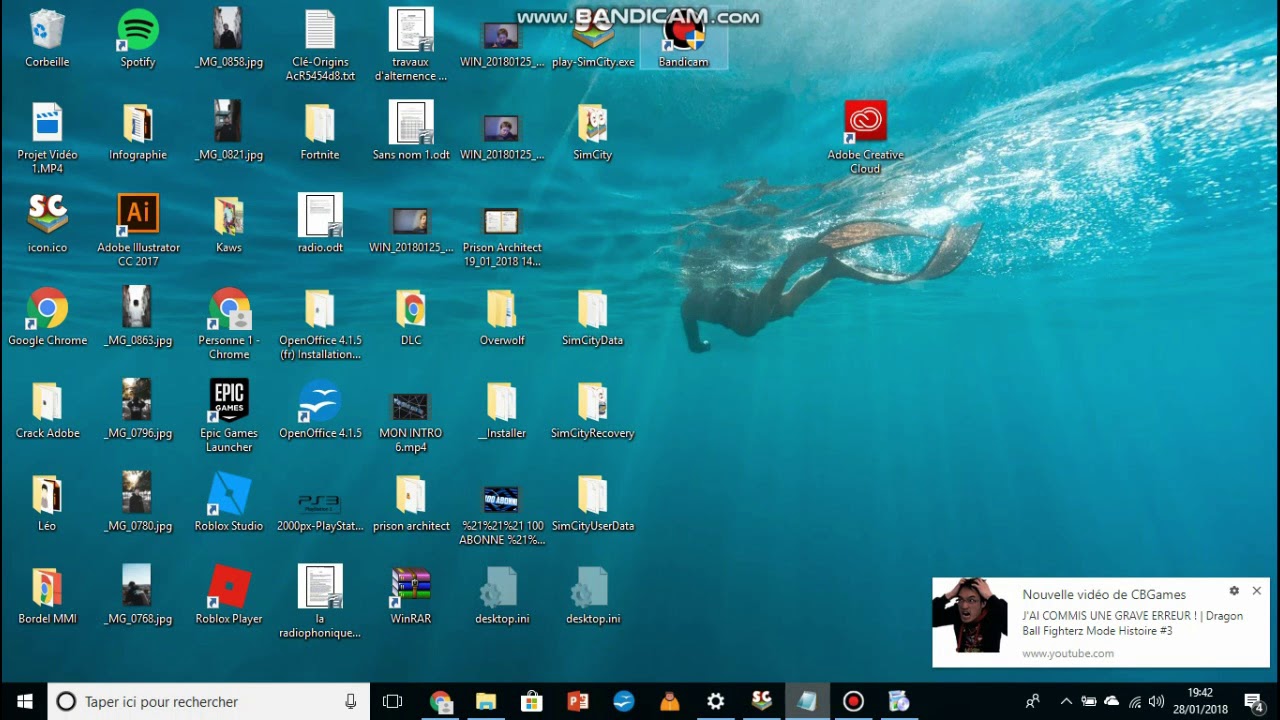Viewport: 1280px width, 720px height.
Task: Open the volume slider from the system tray
Action: 1157,701
